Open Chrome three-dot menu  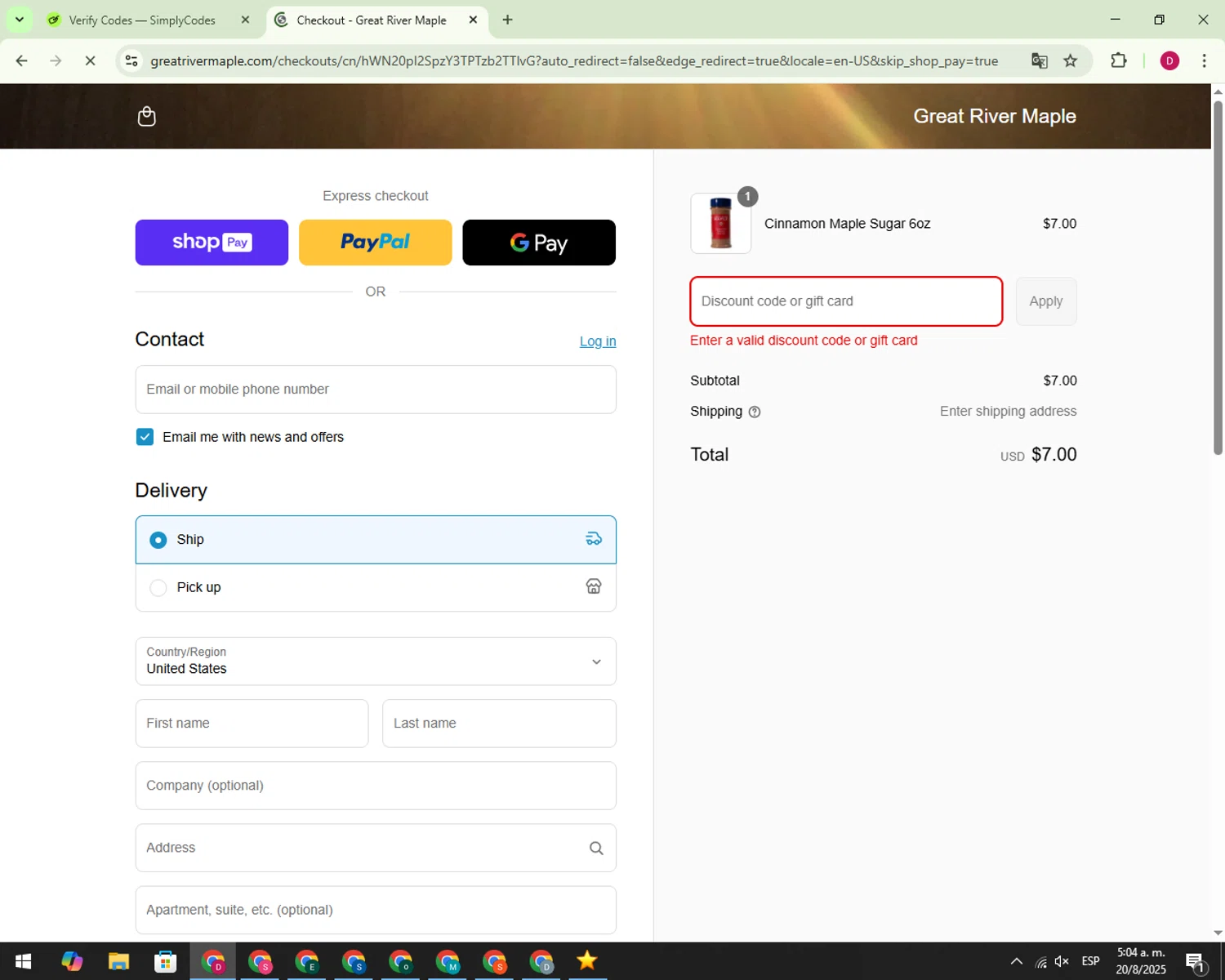[x=1204, y=60]
